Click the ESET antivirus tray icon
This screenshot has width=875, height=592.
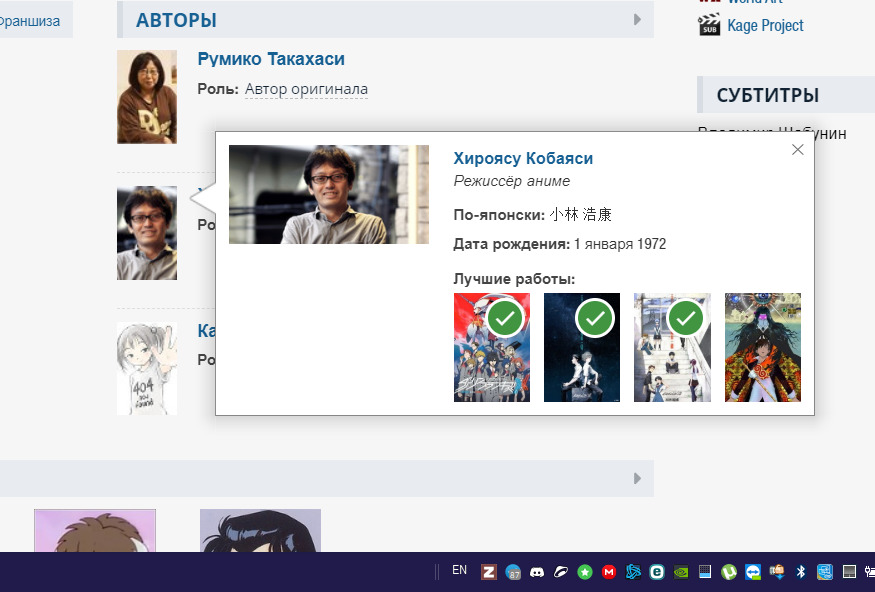click(657, 572)
